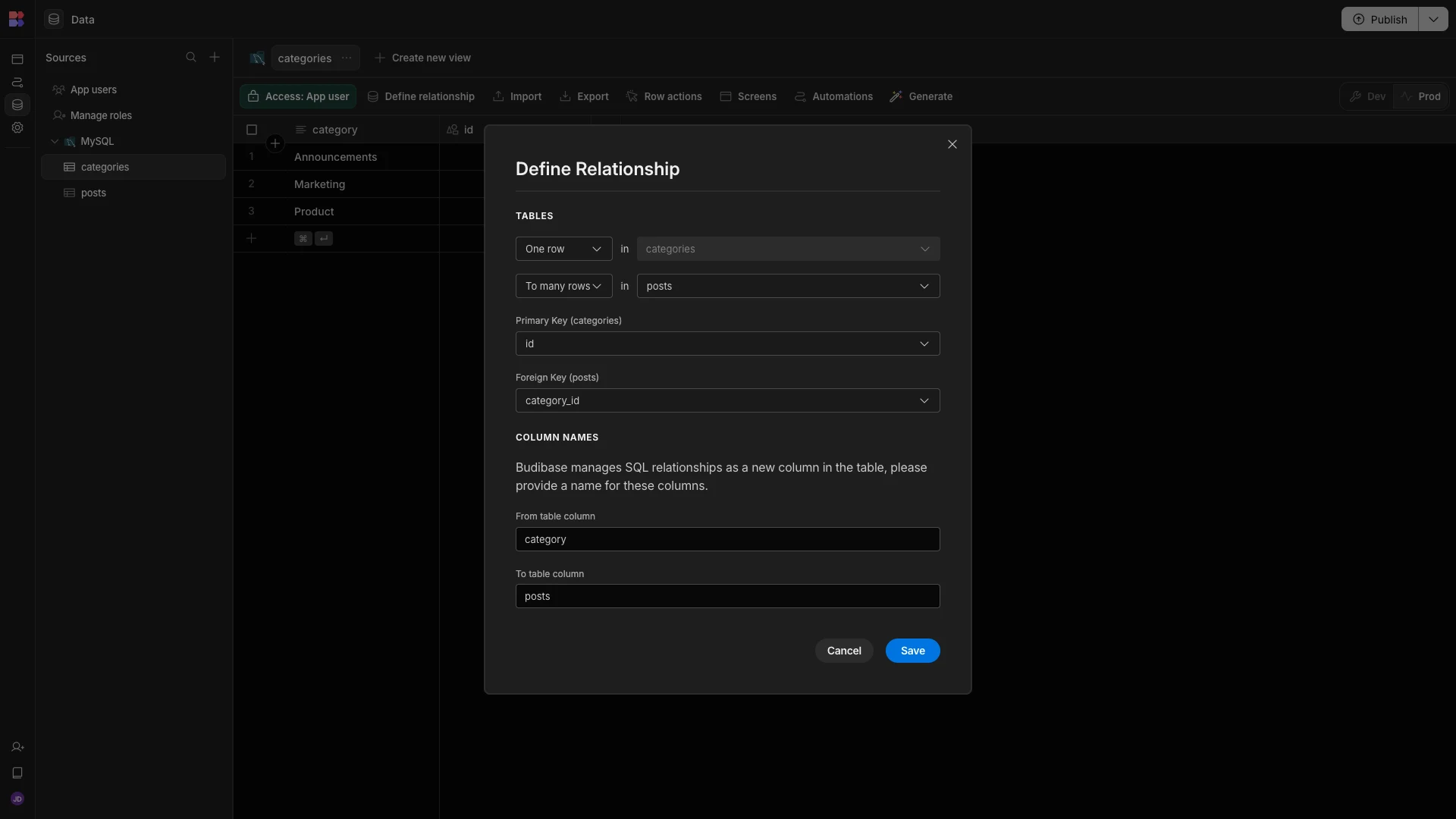Open Row actions in toolbar
The width and height of the screenshot is (1456, 819).
(x=664, y=96)
